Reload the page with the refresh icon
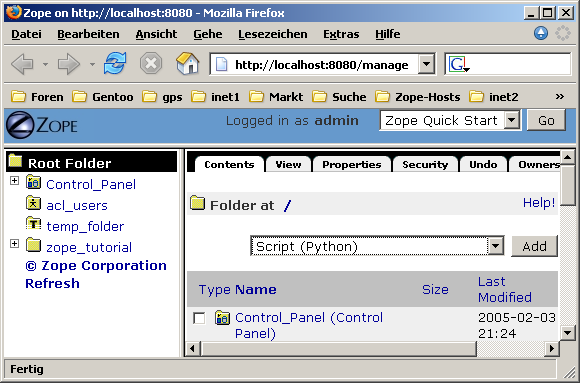 [x=115, y=63]
